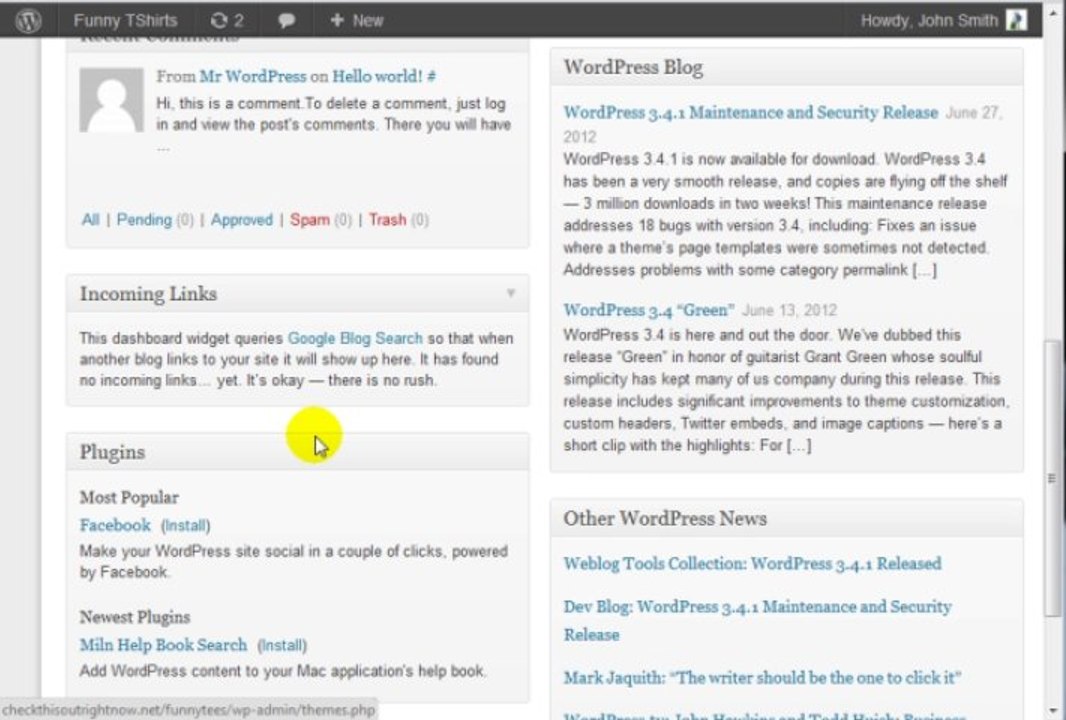Screen dimensions: 1066x720
Task: Filter comments by Trash
Action: (388, 220)
